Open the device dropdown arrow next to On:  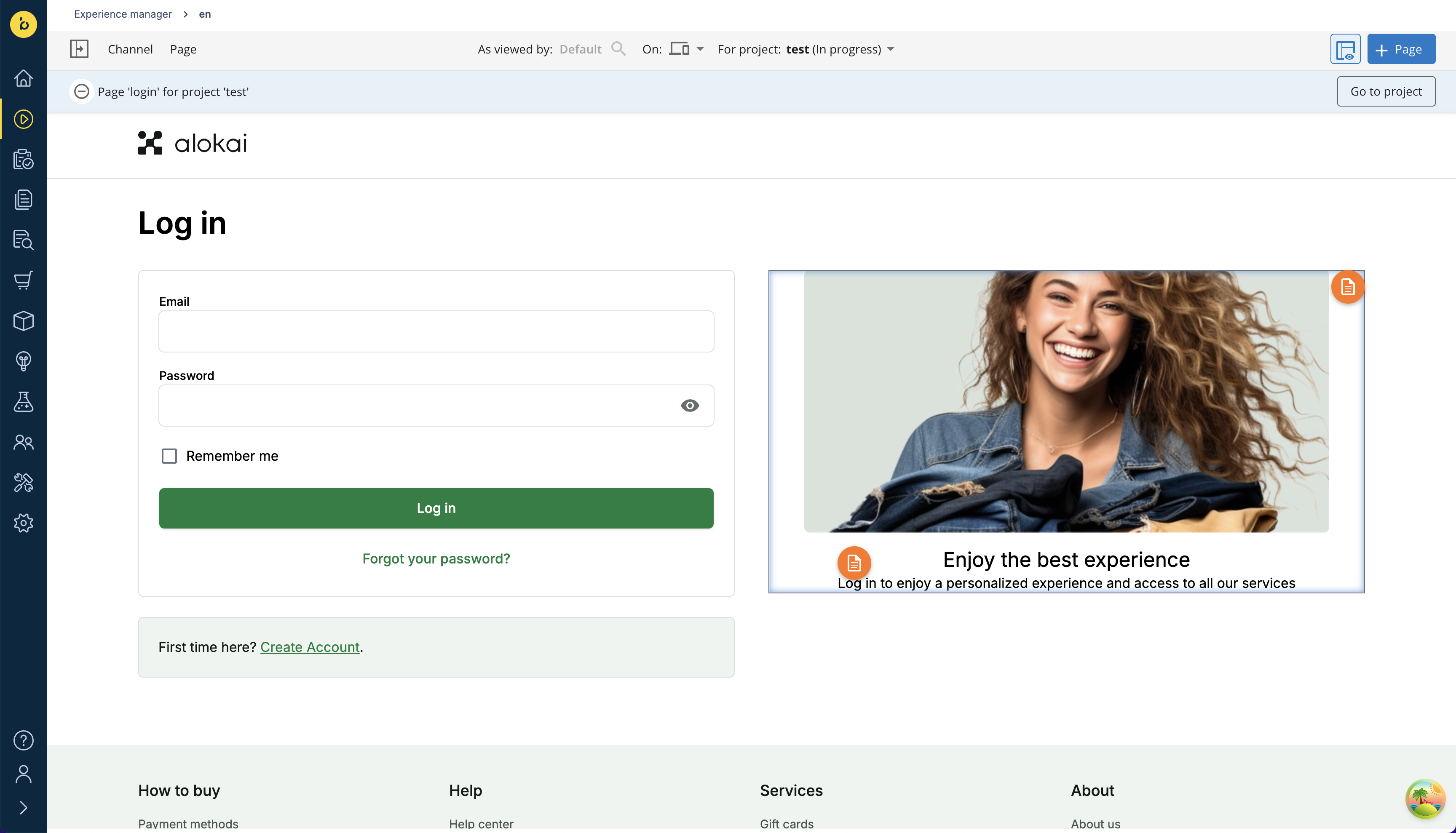point(700,49)
